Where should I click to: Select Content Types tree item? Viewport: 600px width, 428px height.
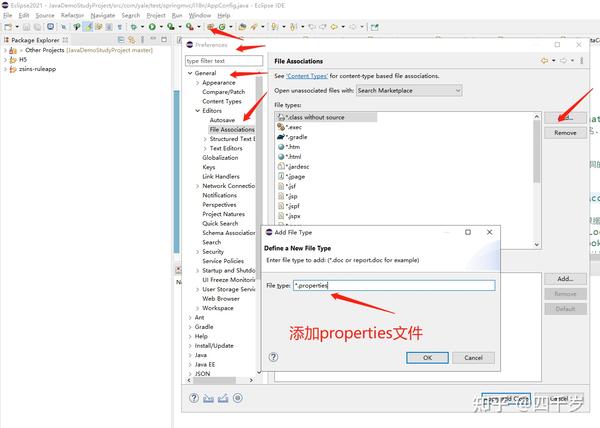(222, 101)
